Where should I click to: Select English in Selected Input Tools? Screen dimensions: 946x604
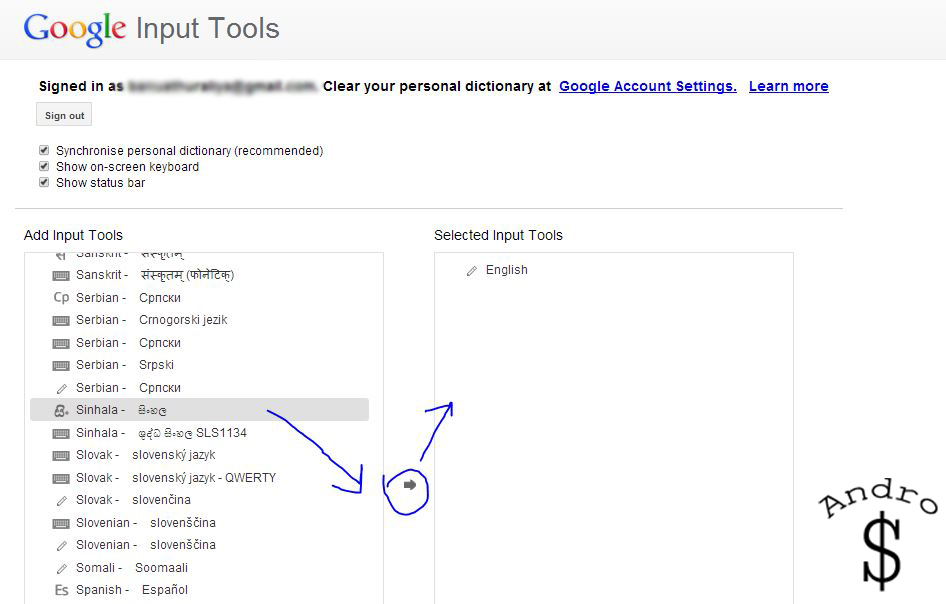tap(506, 270)
